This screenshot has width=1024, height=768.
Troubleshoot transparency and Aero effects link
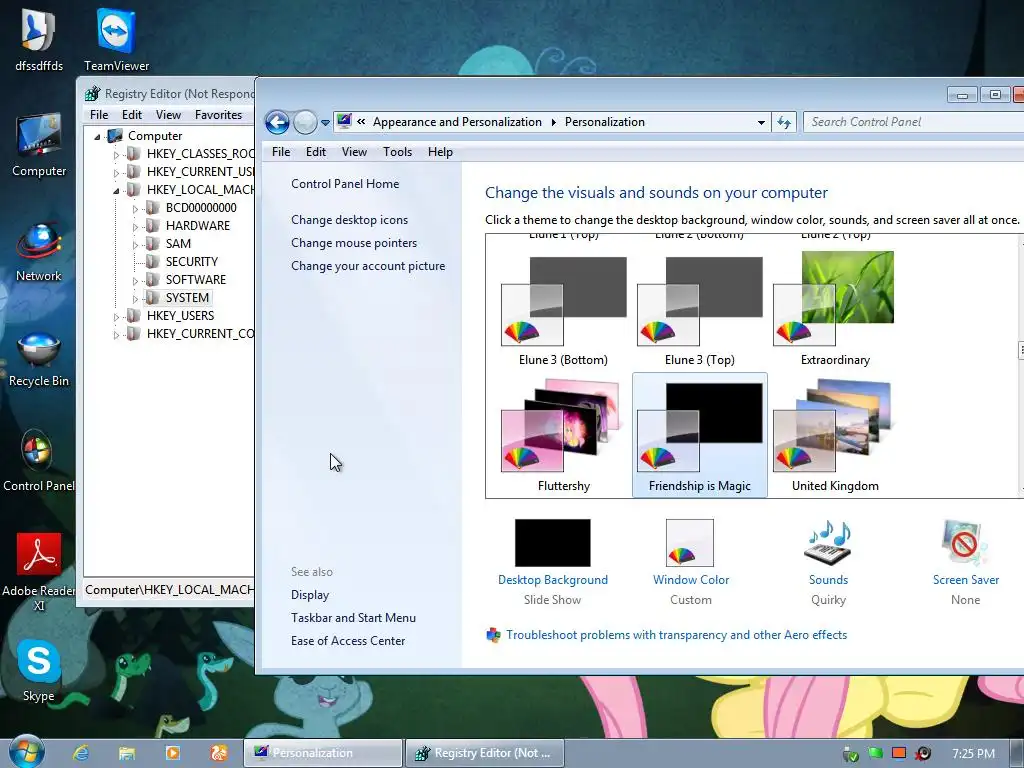point(676,635)
